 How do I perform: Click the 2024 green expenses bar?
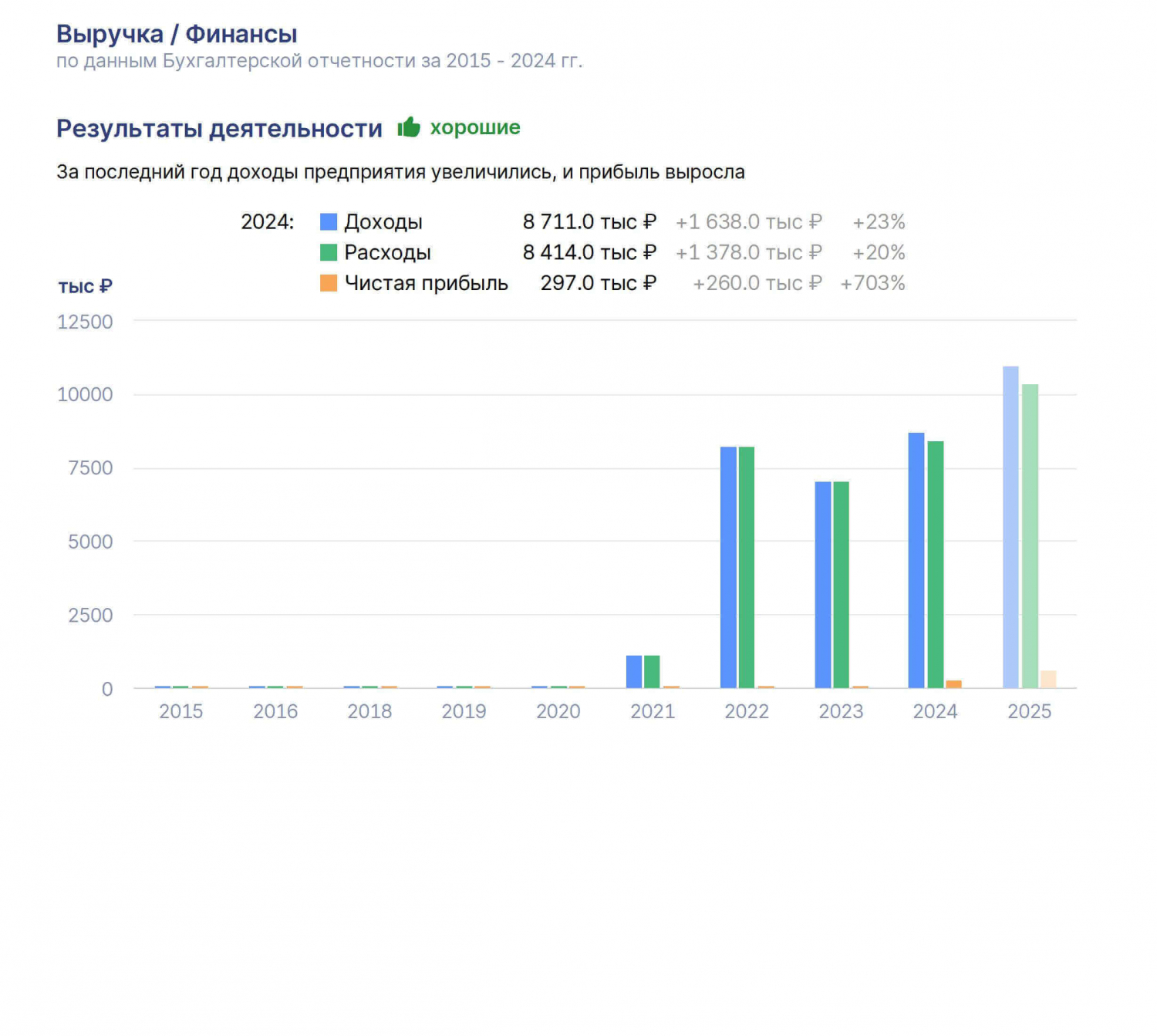coord(936,565)
